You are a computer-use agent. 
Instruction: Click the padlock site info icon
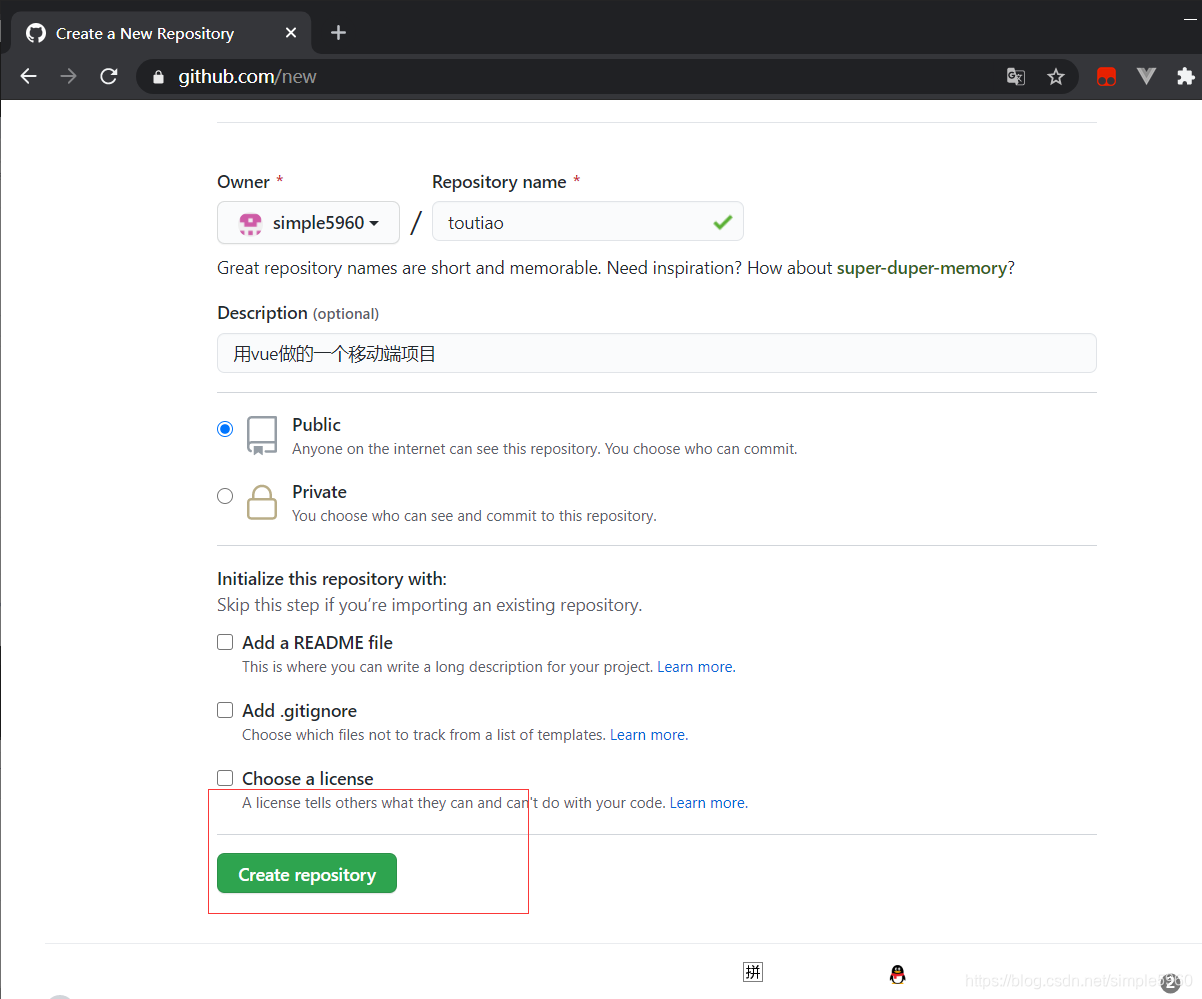click(x=157, y=77)
